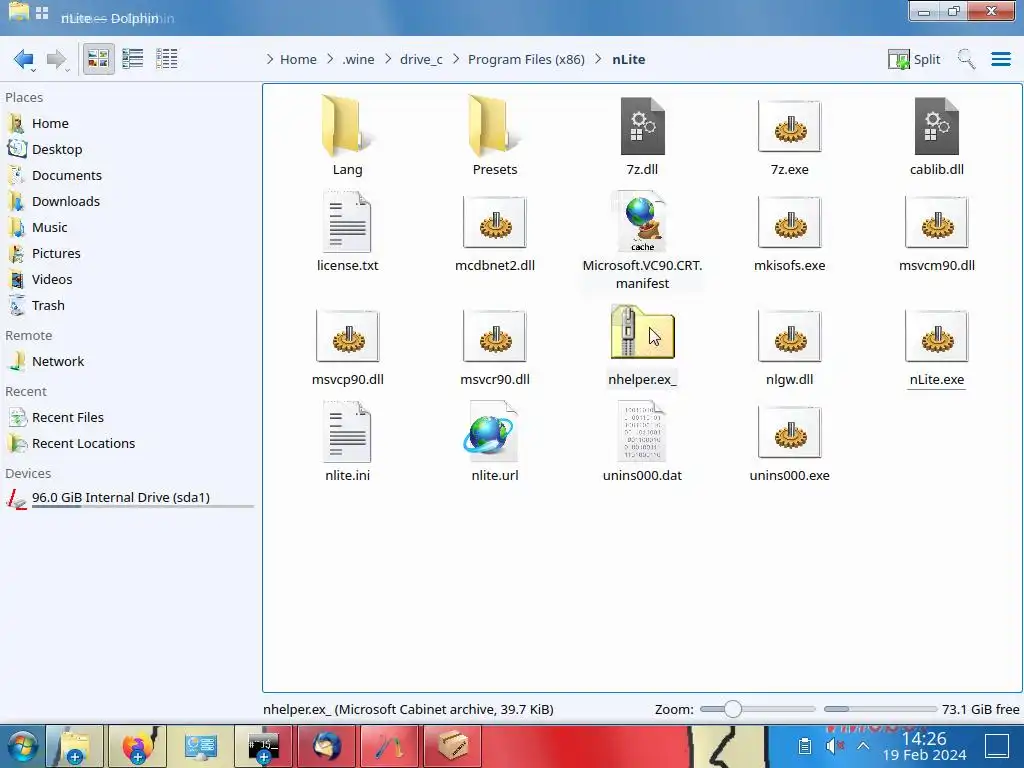Click the muted volume tray icon
This screenshot has width=1024, height=768.
point(835,746)
